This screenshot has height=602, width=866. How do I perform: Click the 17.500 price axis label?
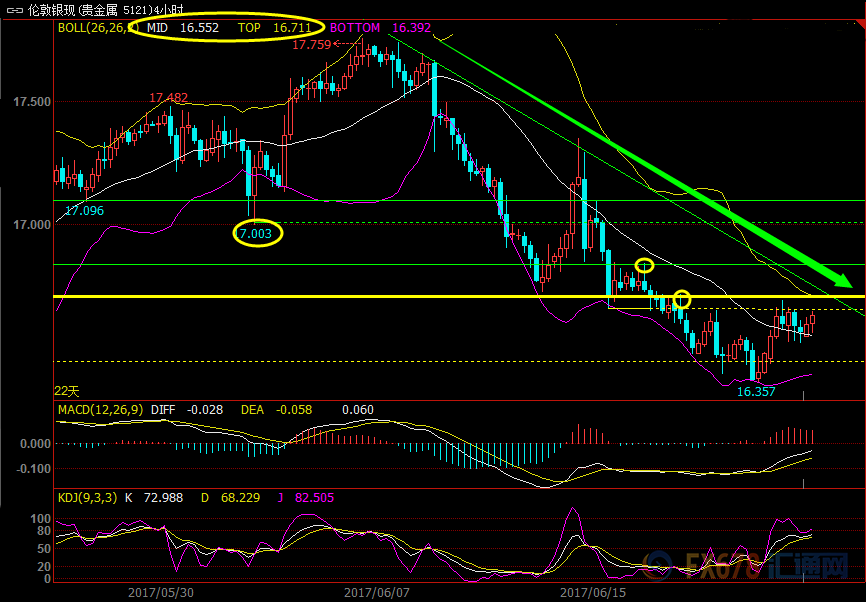coord(26,102)
